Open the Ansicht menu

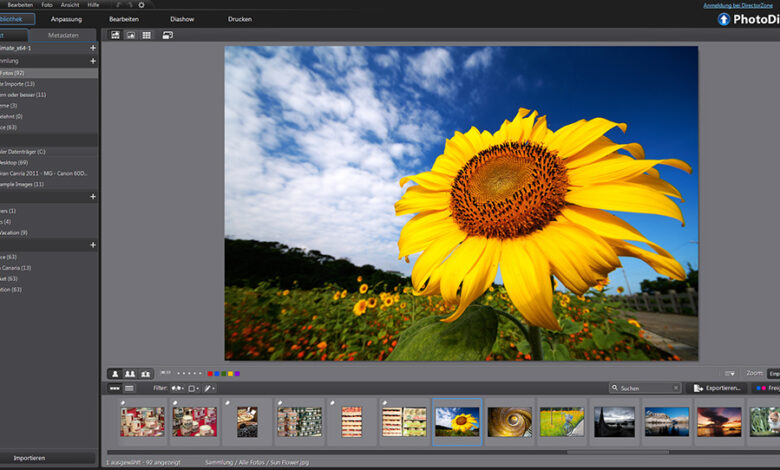[x=70, y=5]
